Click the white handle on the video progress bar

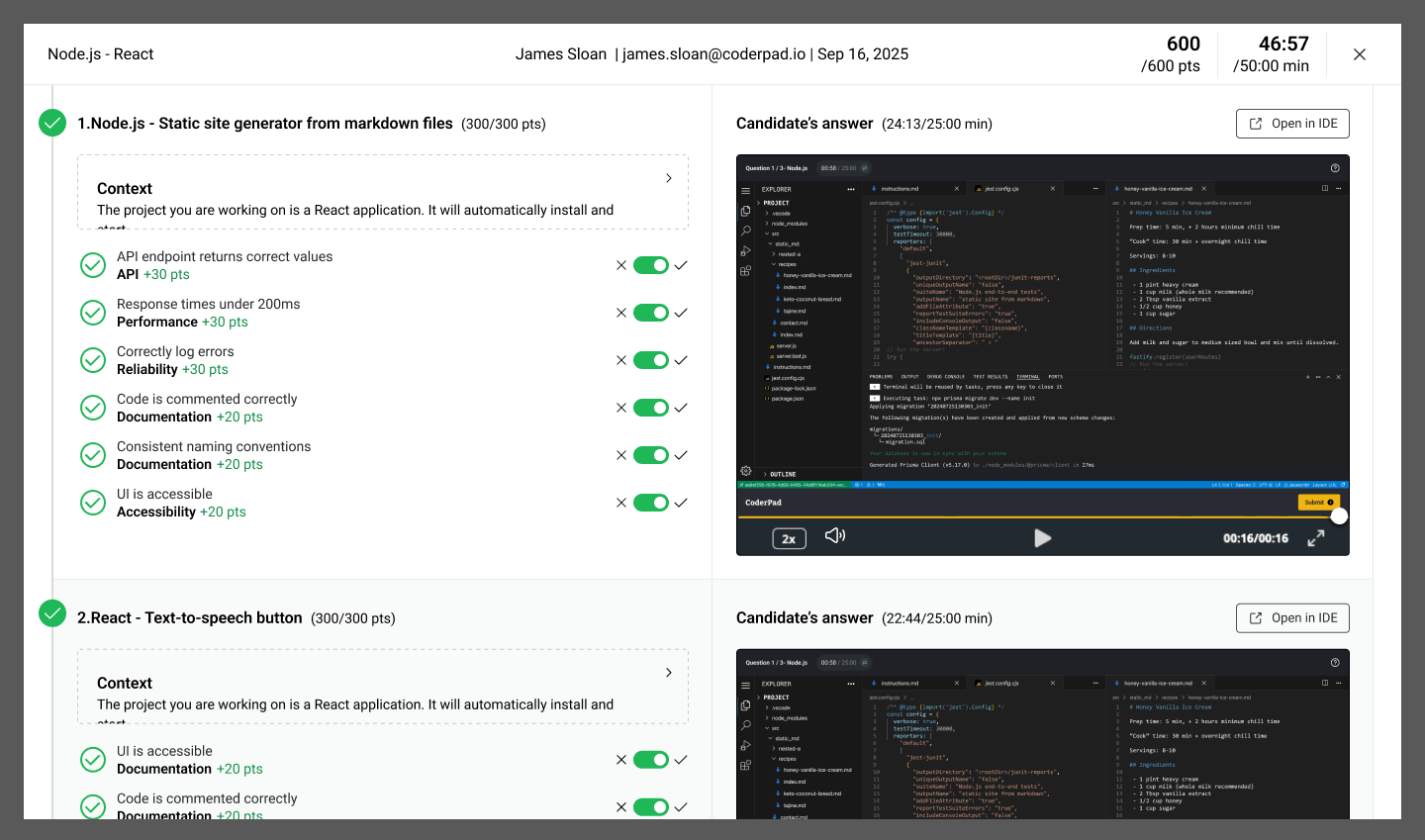click(1339, 516)
